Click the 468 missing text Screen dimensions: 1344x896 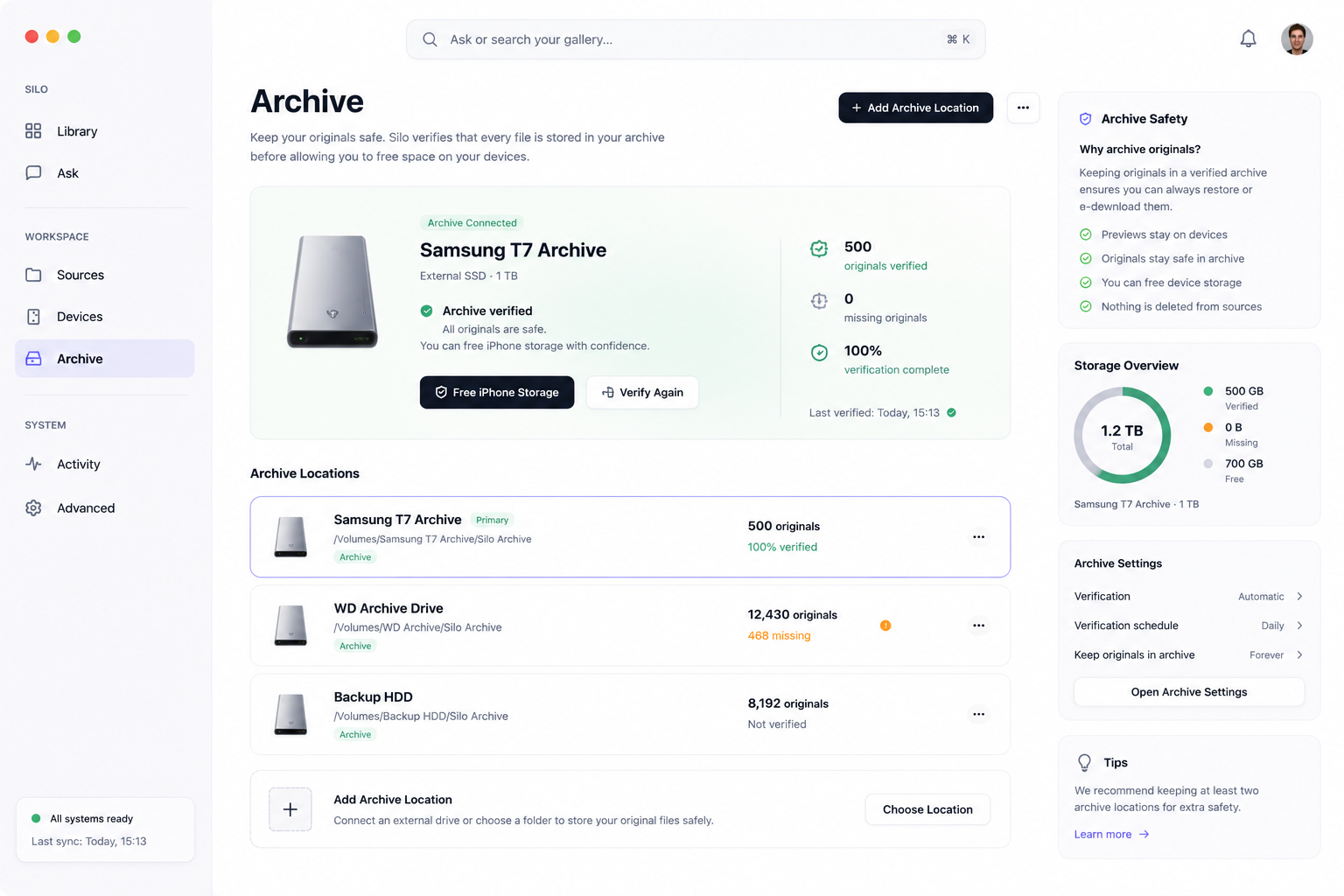pyautogui.click(x=779, y=636)
